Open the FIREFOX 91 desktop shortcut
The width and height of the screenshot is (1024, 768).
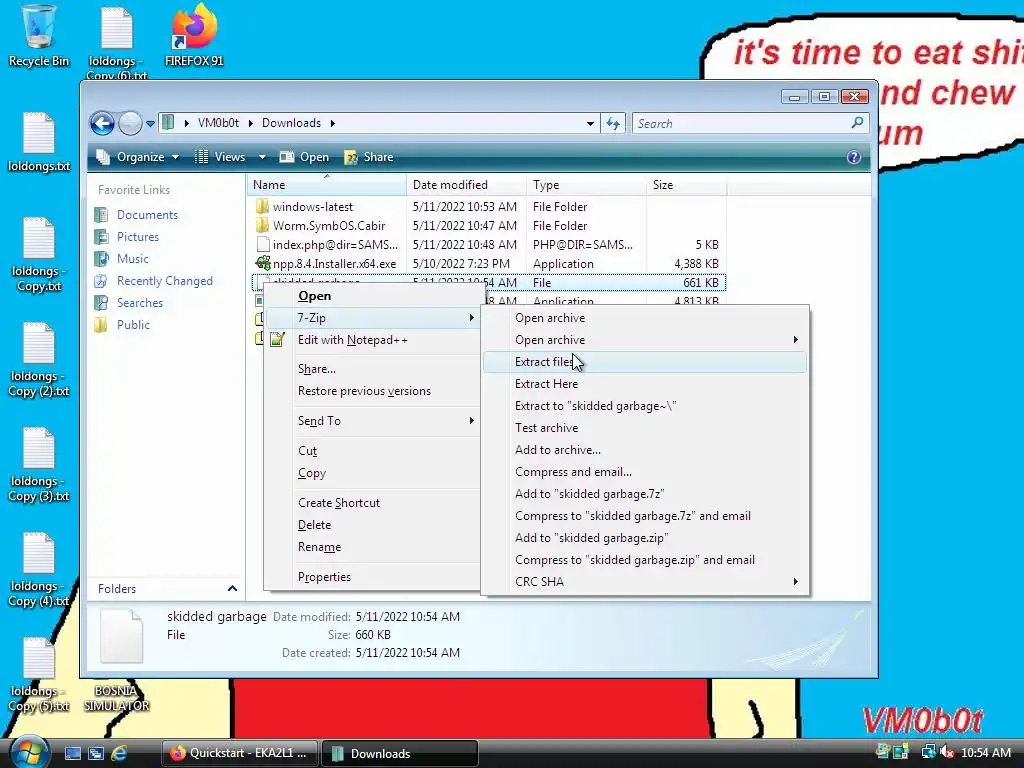click(x=194, y=36)
